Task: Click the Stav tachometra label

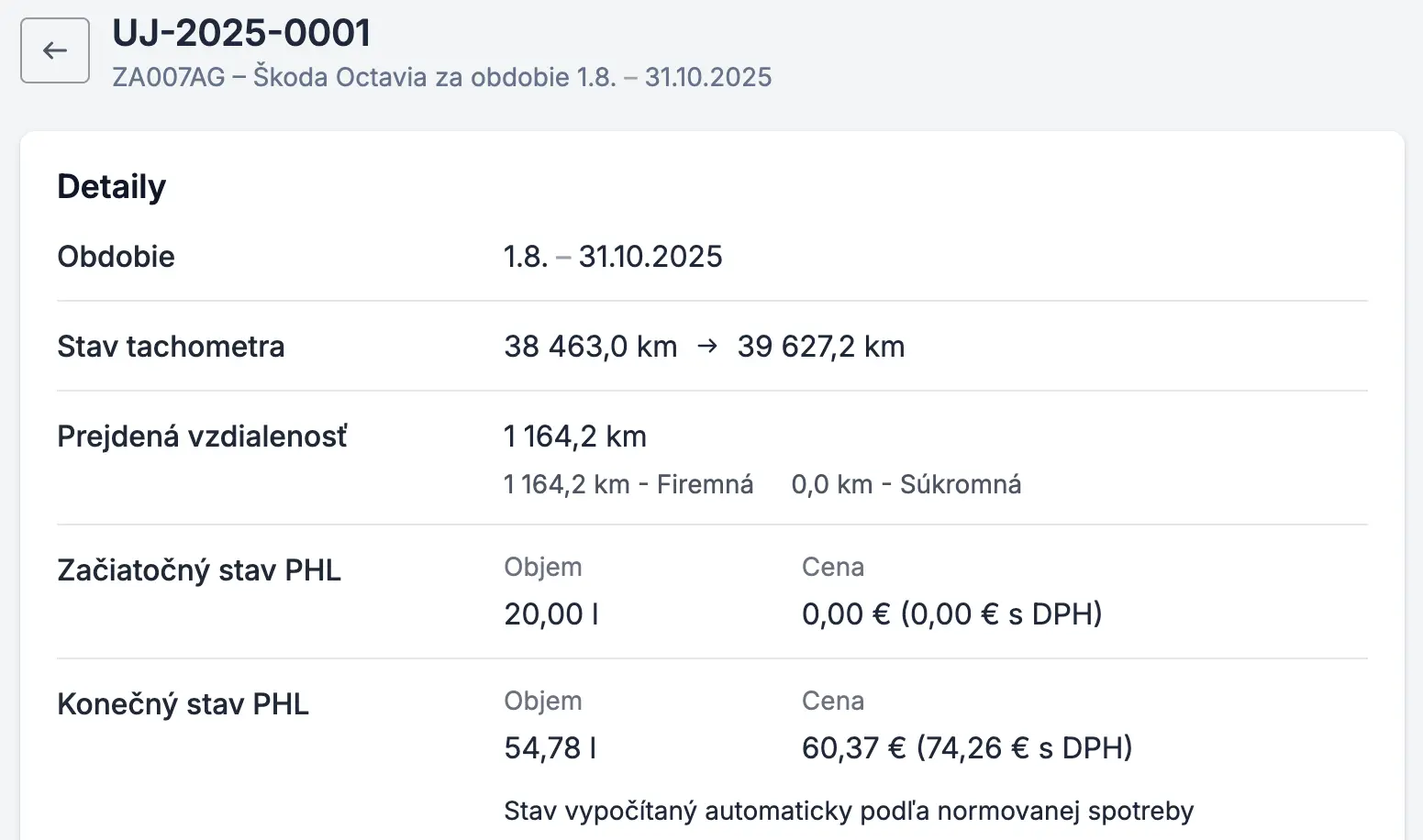Action: click(x=171, y=347)
